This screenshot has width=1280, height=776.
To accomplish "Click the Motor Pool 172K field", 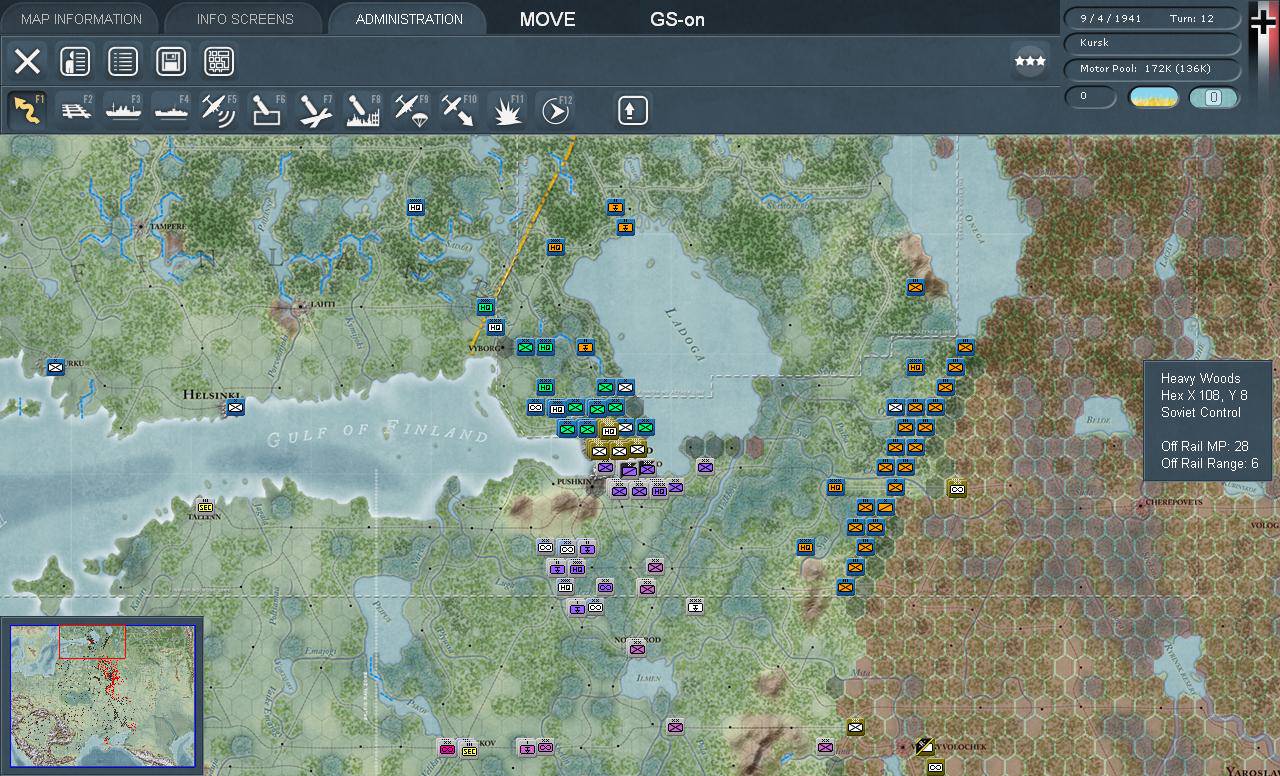I will point(1152,69).
